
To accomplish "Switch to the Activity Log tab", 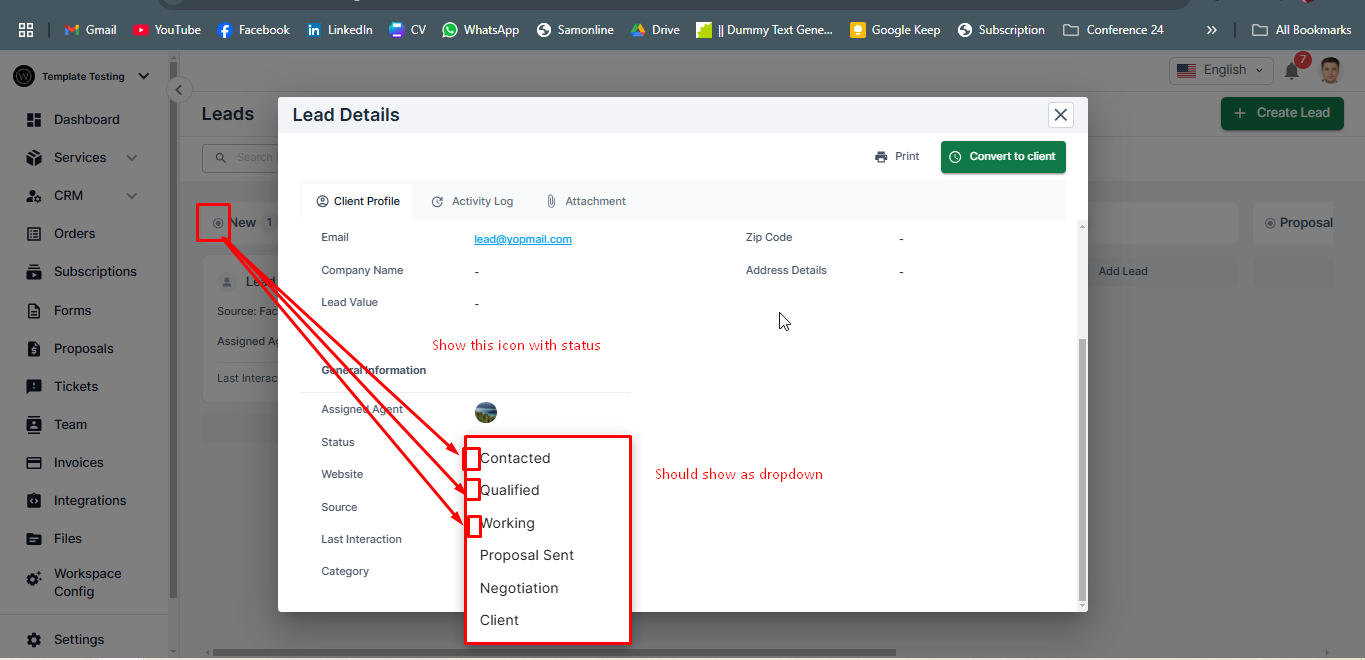I will 472,201.
